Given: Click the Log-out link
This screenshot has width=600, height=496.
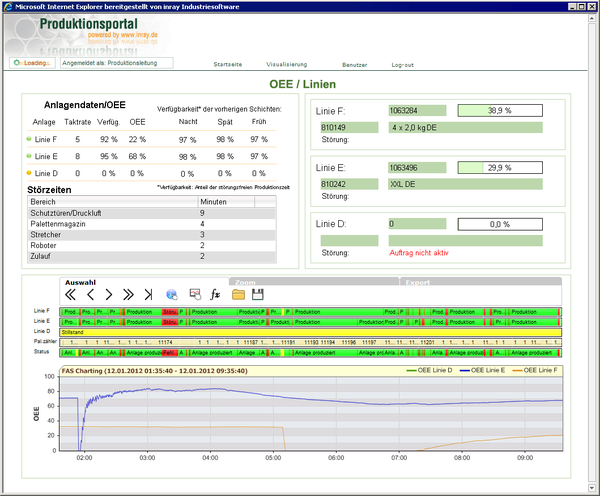Looking at the screenshot, I should 403,65.
